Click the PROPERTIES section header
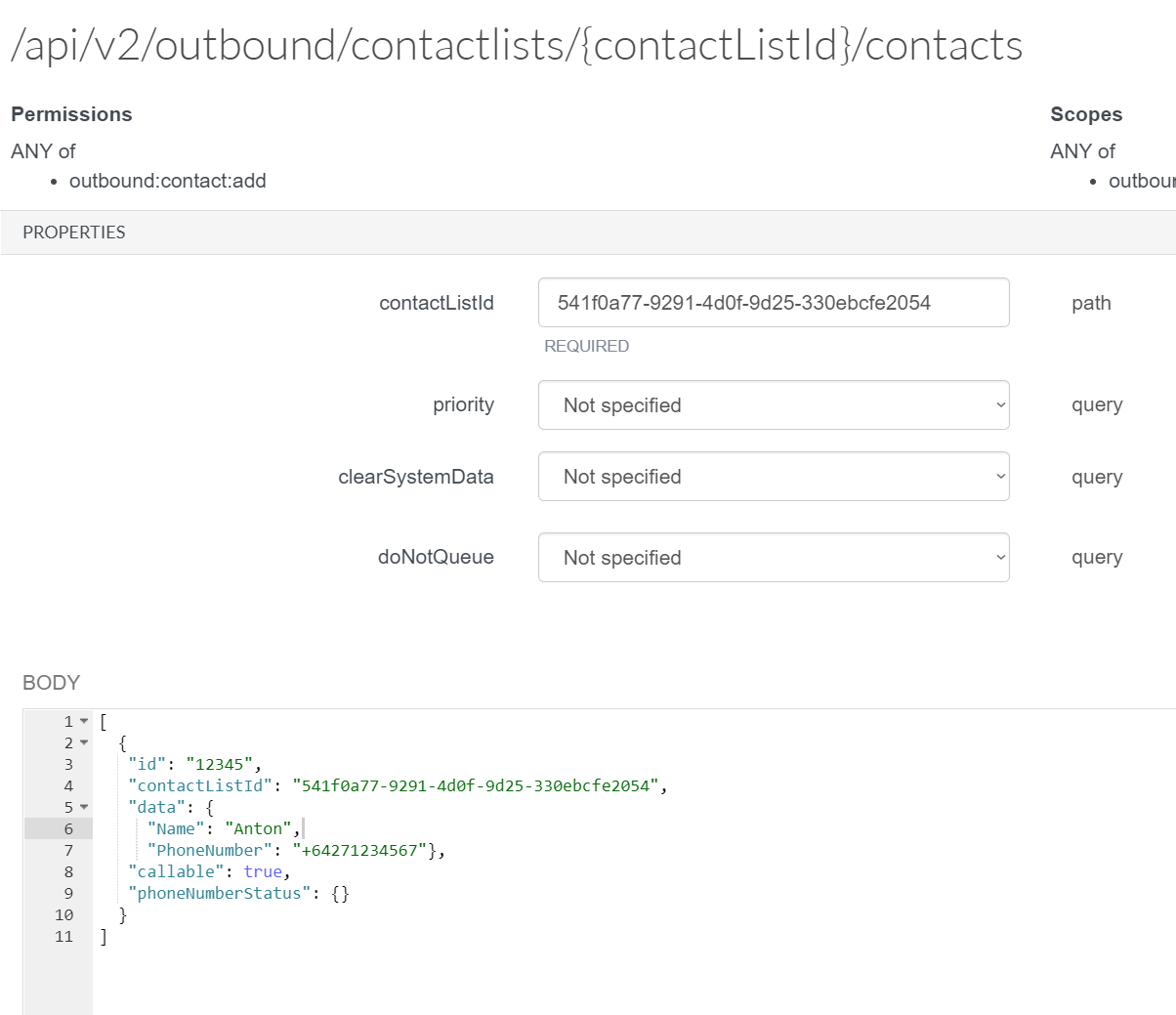The height and width of the screenshot is (1015, 1176). pyautogui.click(x=74, y=233)
